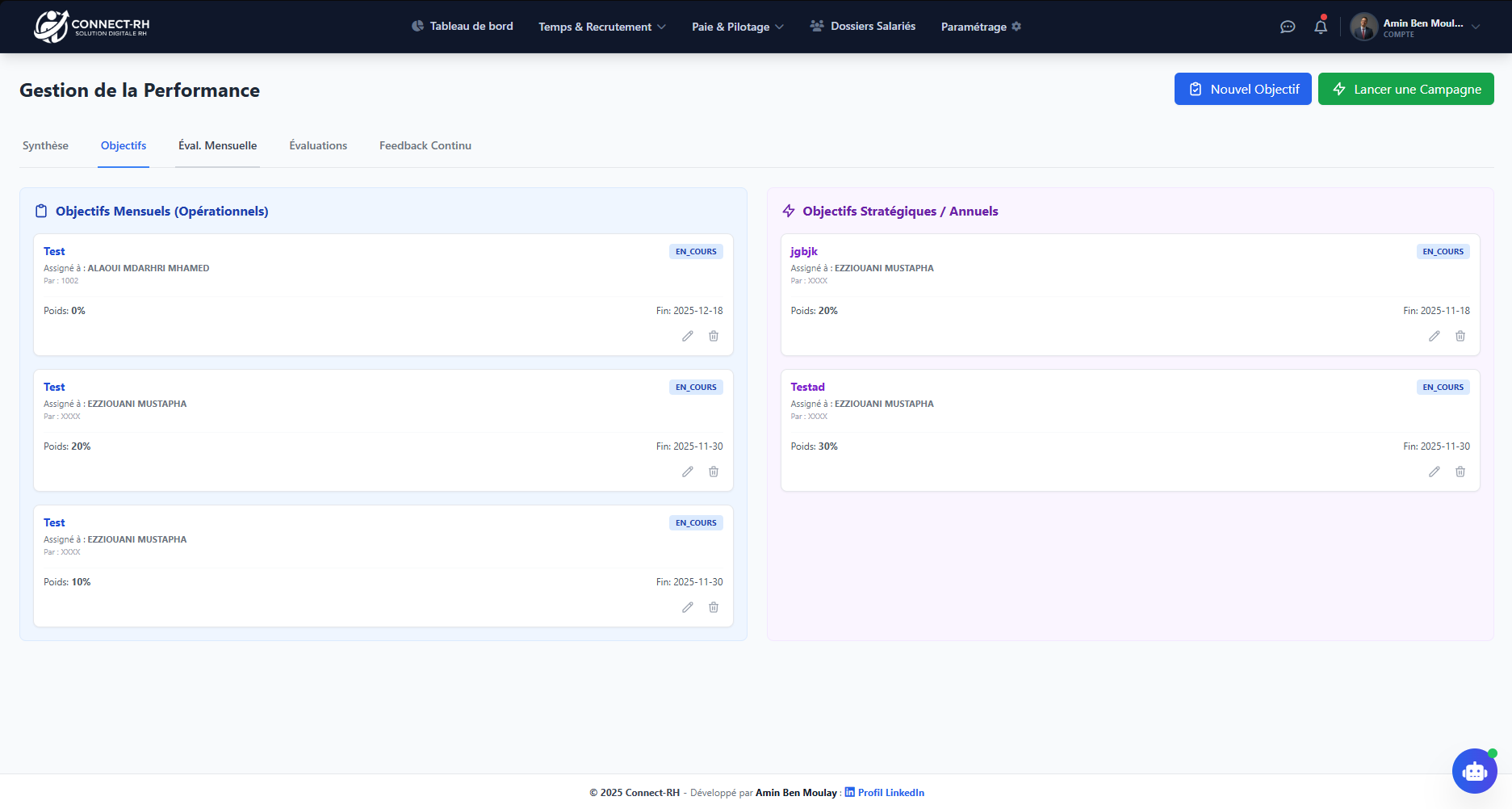Edit the jgbjk strategic objective
The height and width of the screenshot is (809, 1512).
1434,336
